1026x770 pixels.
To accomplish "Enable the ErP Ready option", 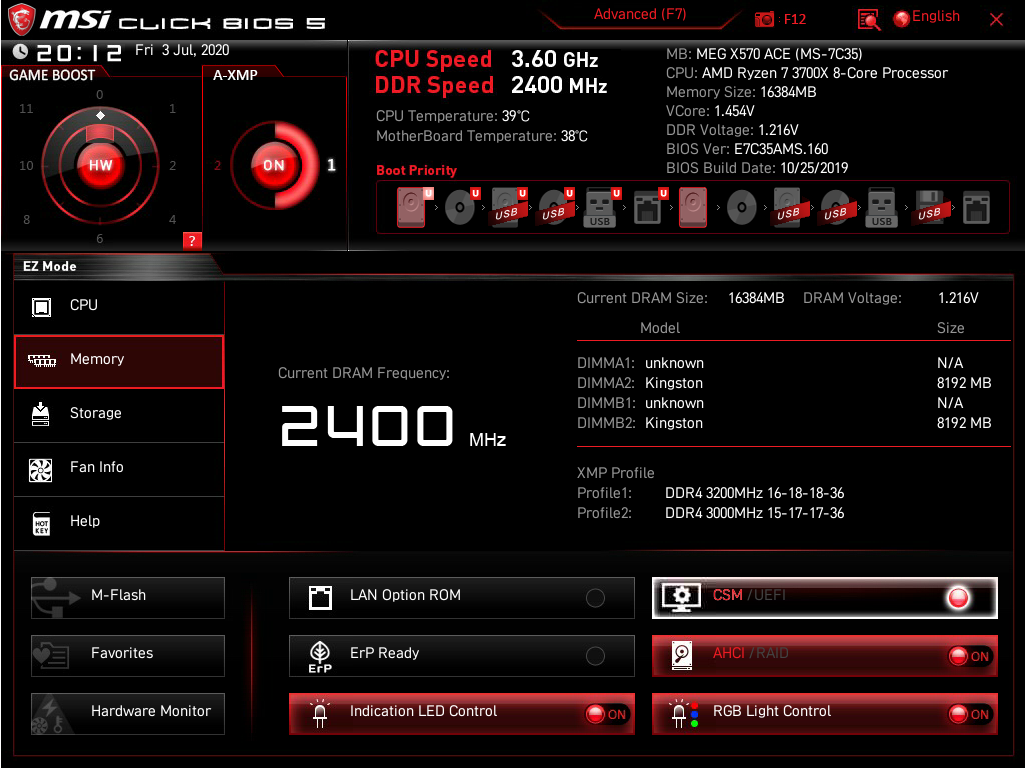I will tap(461, 656).
